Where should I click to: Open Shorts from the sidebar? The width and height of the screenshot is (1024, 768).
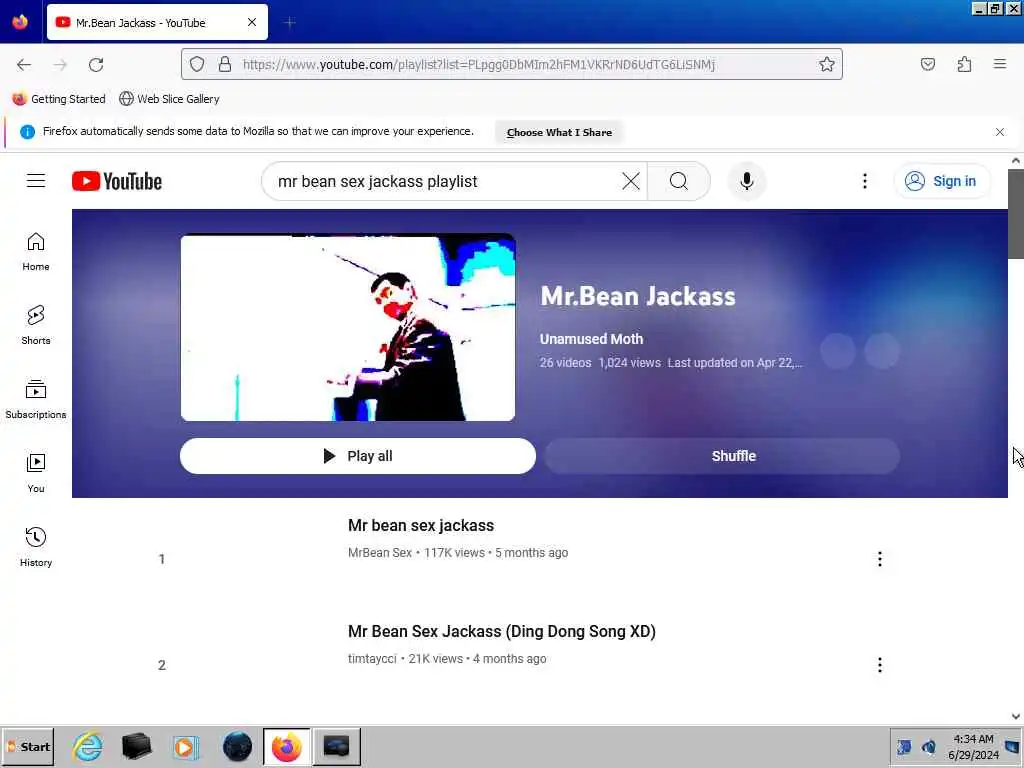coord(36,325)
